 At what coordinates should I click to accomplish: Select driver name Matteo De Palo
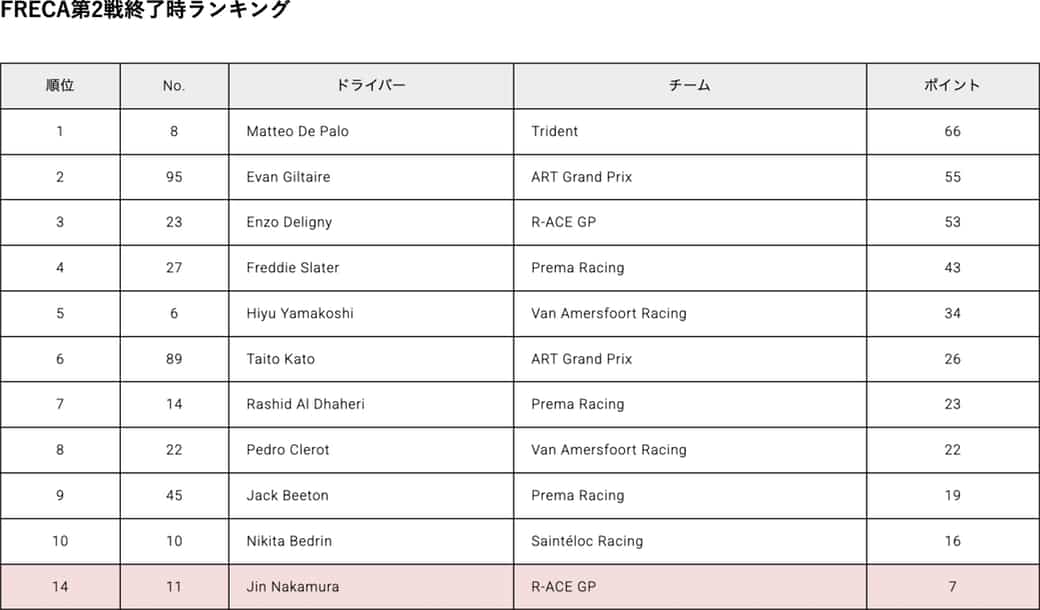coord(298,131)
